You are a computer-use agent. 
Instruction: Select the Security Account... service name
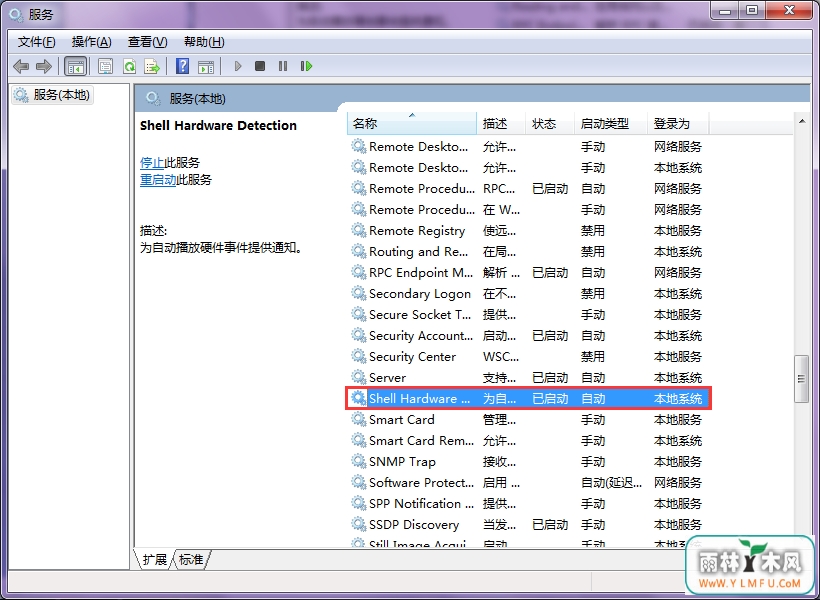coord(421,335)
